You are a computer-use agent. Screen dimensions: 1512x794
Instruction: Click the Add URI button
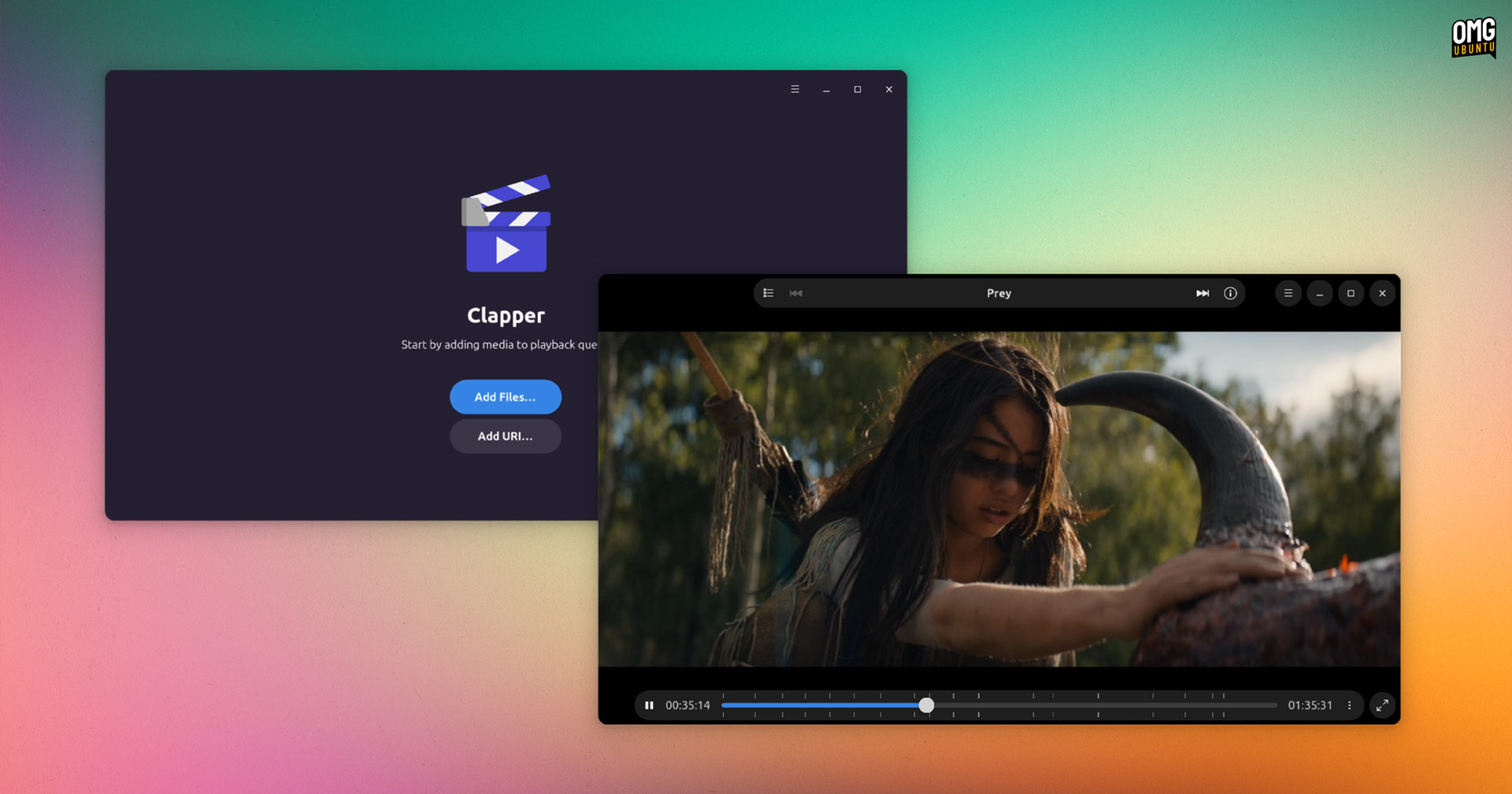(505, 436)
